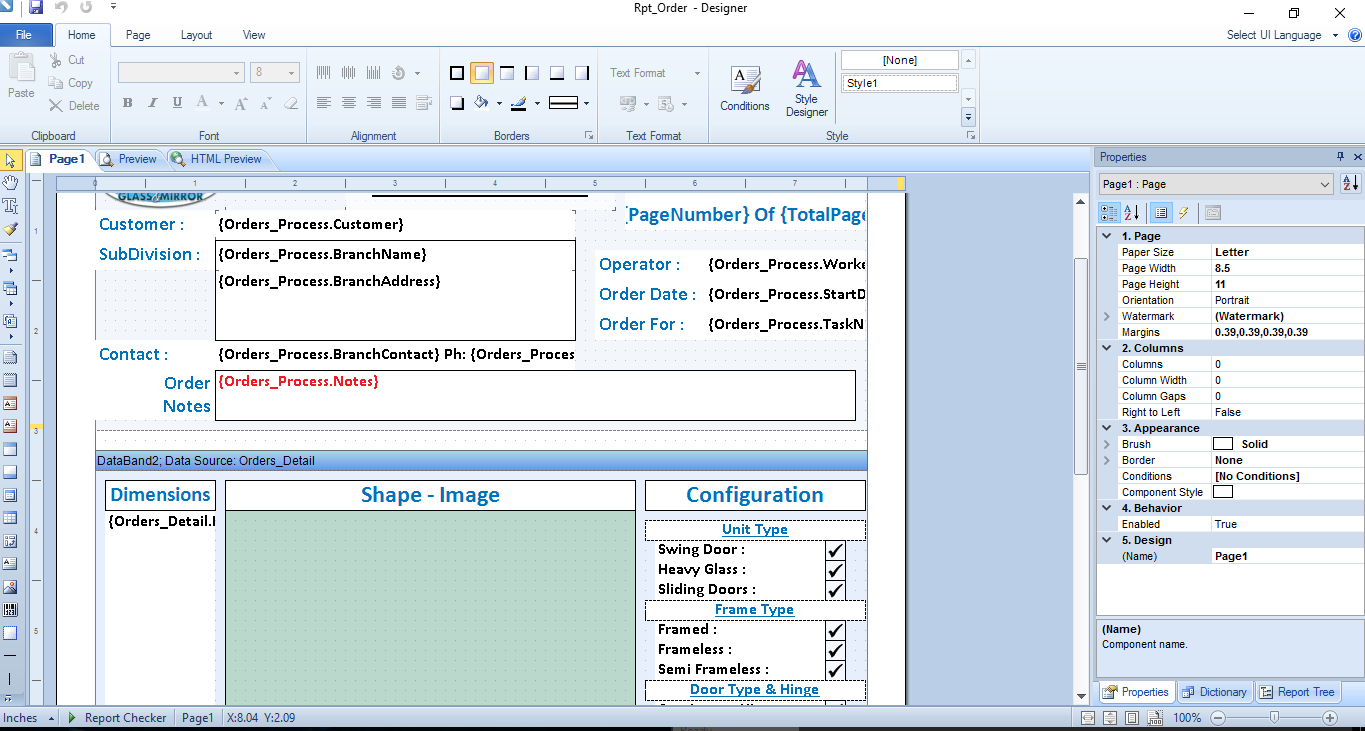Click the Inches unit selector
The width and height of the screenshot is (1365, 731).
(27, 718)
